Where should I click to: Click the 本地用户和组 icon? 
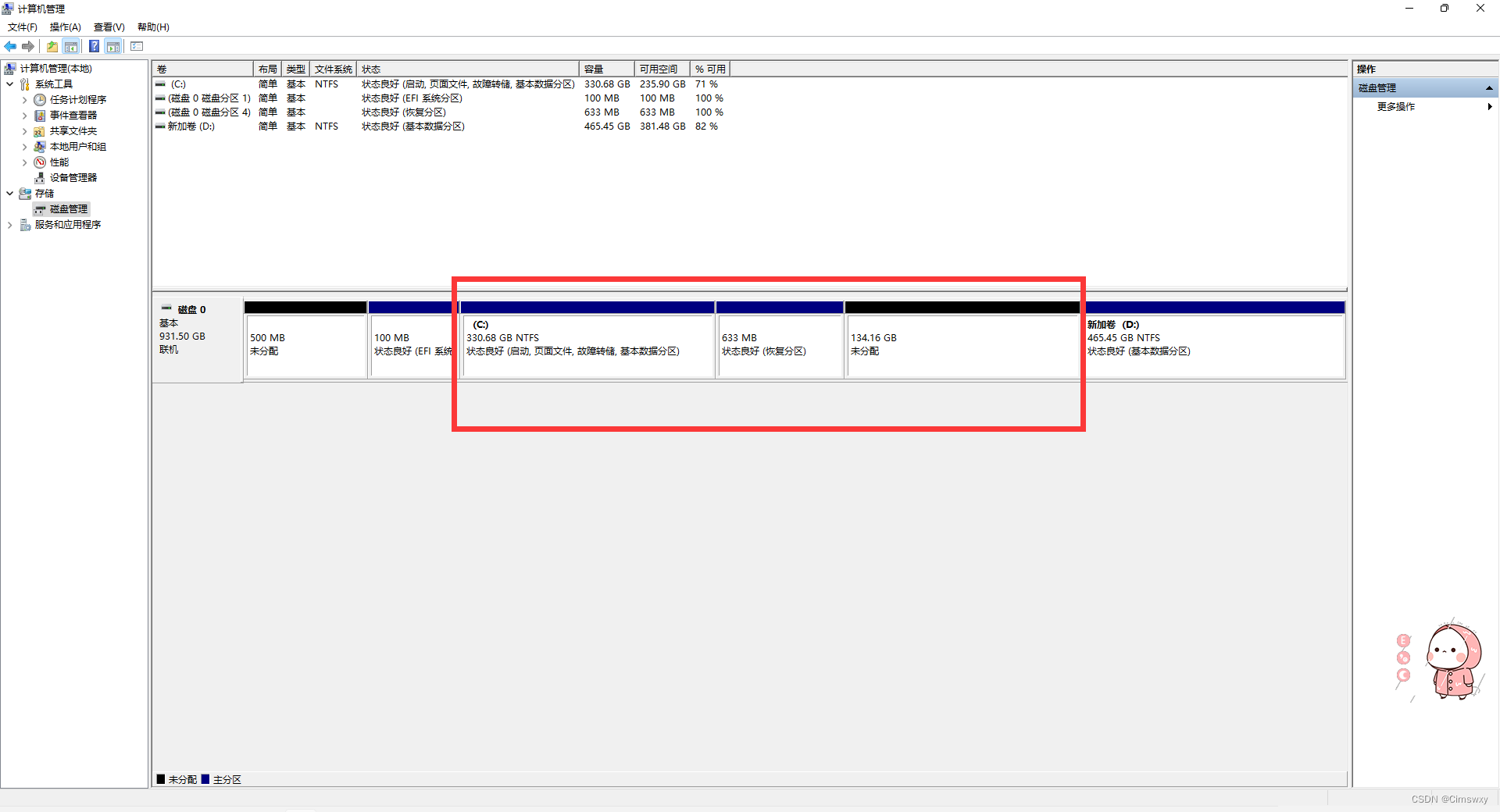pos(40,147)
